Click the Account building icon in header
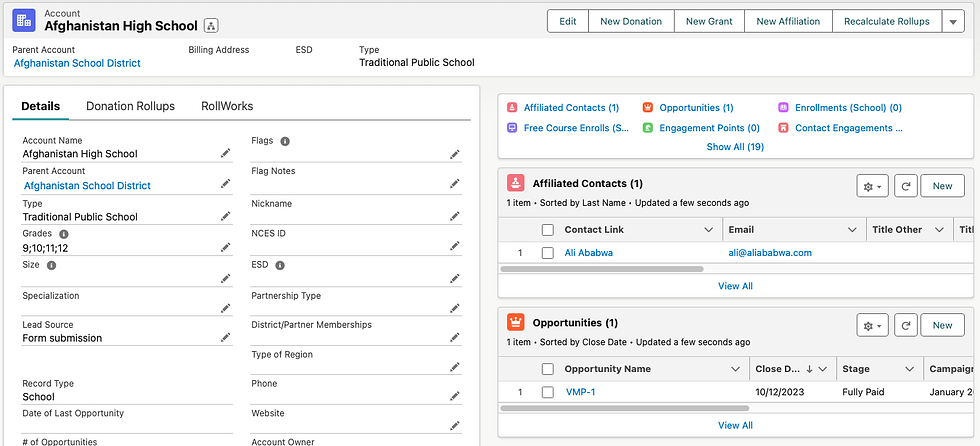 click(24, 20)
